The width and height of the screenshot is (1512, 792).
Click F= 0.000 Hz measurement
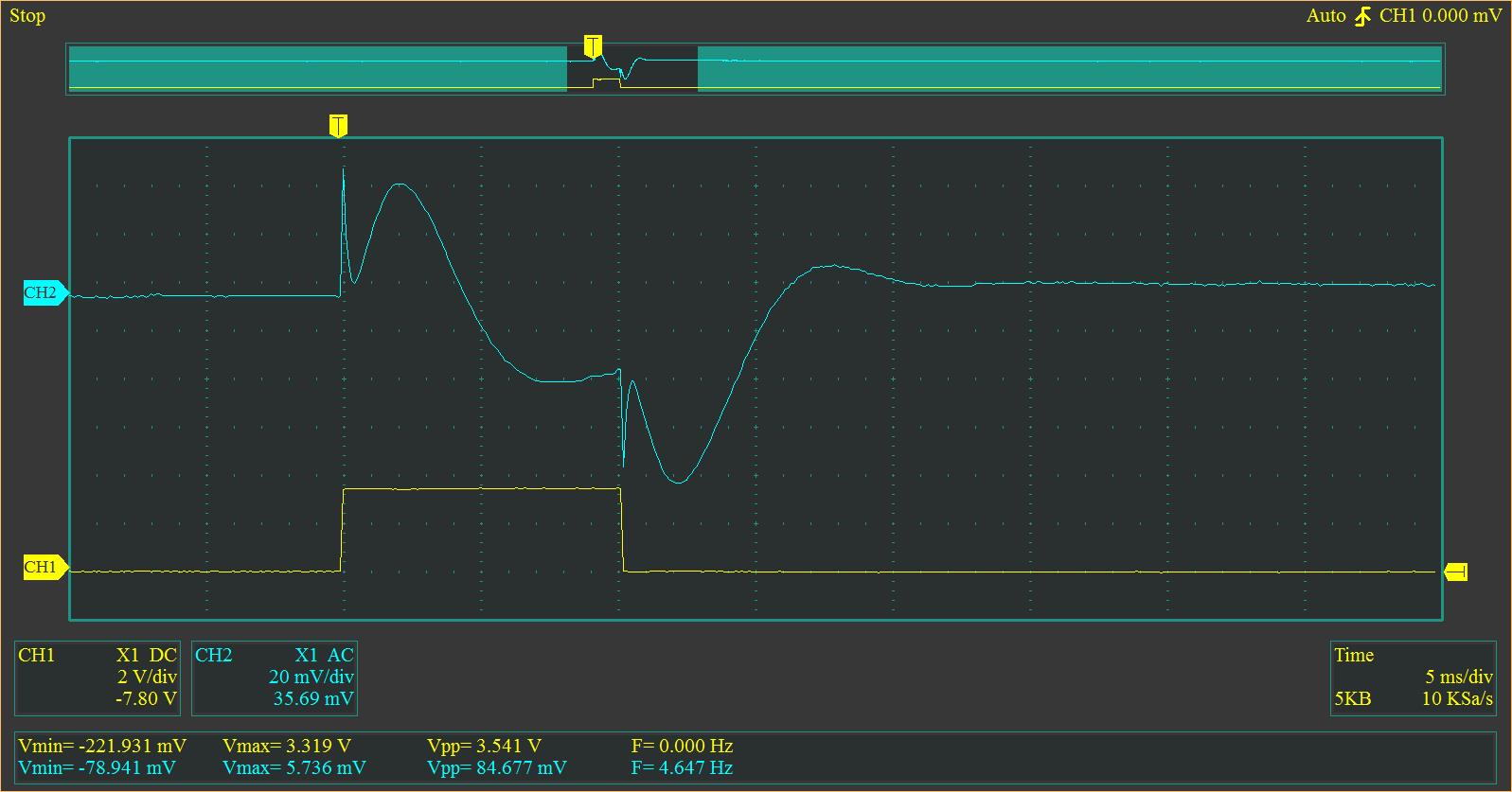(x=682, y=746)
